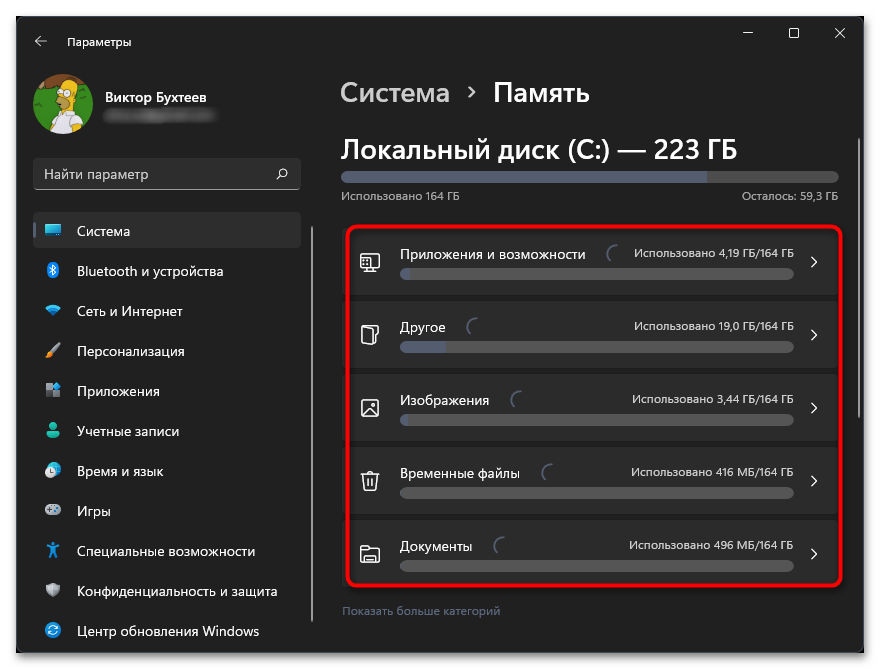This screenshot has height=669, width=880.
Task: Click the Windows Update refresh icon
Action: 53,630
